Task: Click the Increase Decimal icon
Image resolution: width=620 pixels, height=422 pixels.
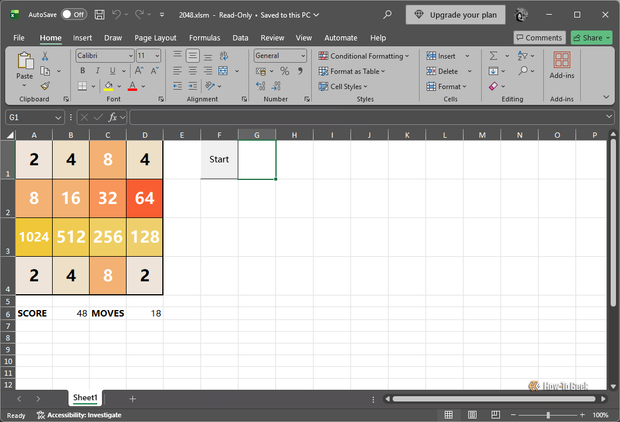Action: click(261, 86)
